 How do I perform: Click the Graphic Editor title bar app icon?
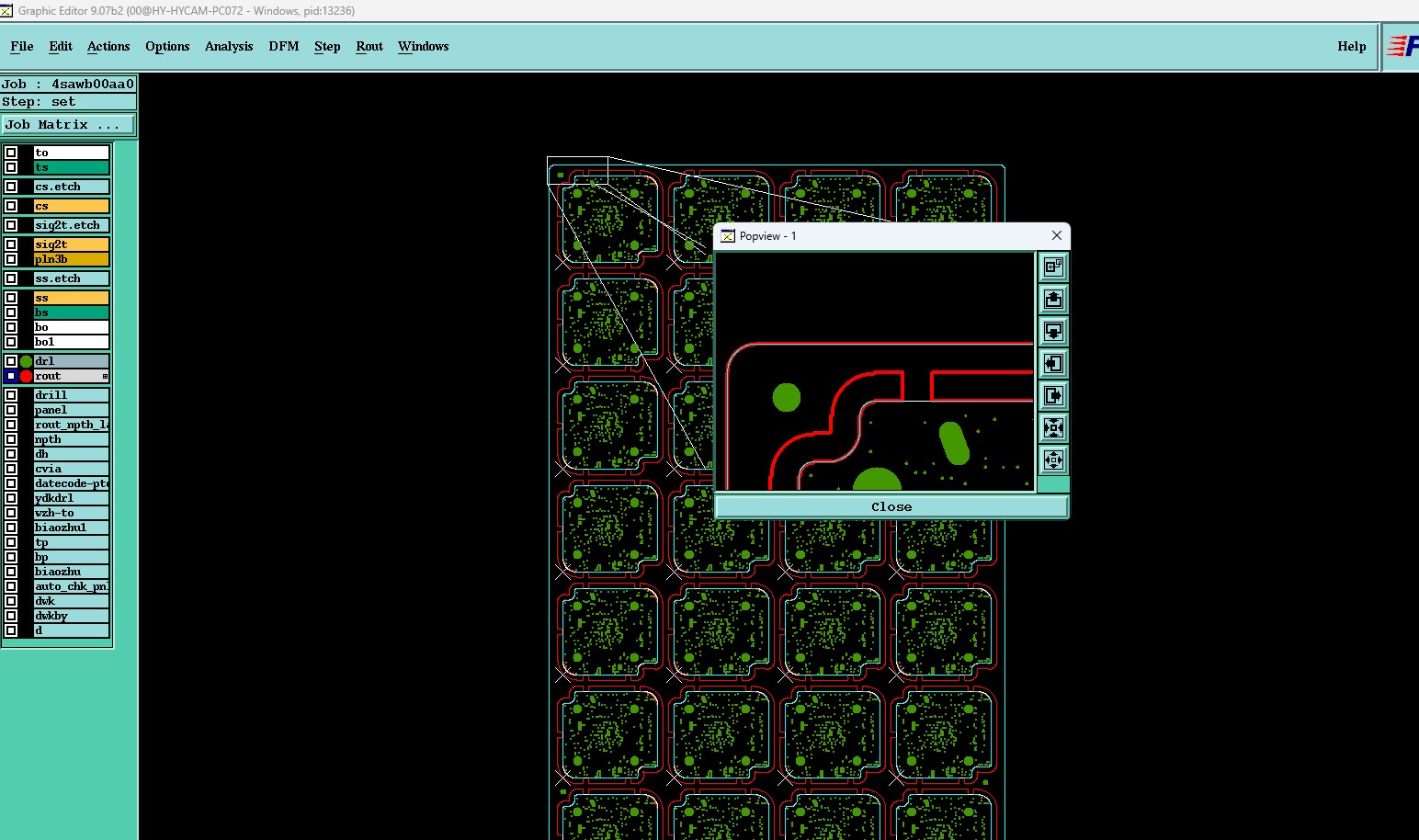click(6, 11)
